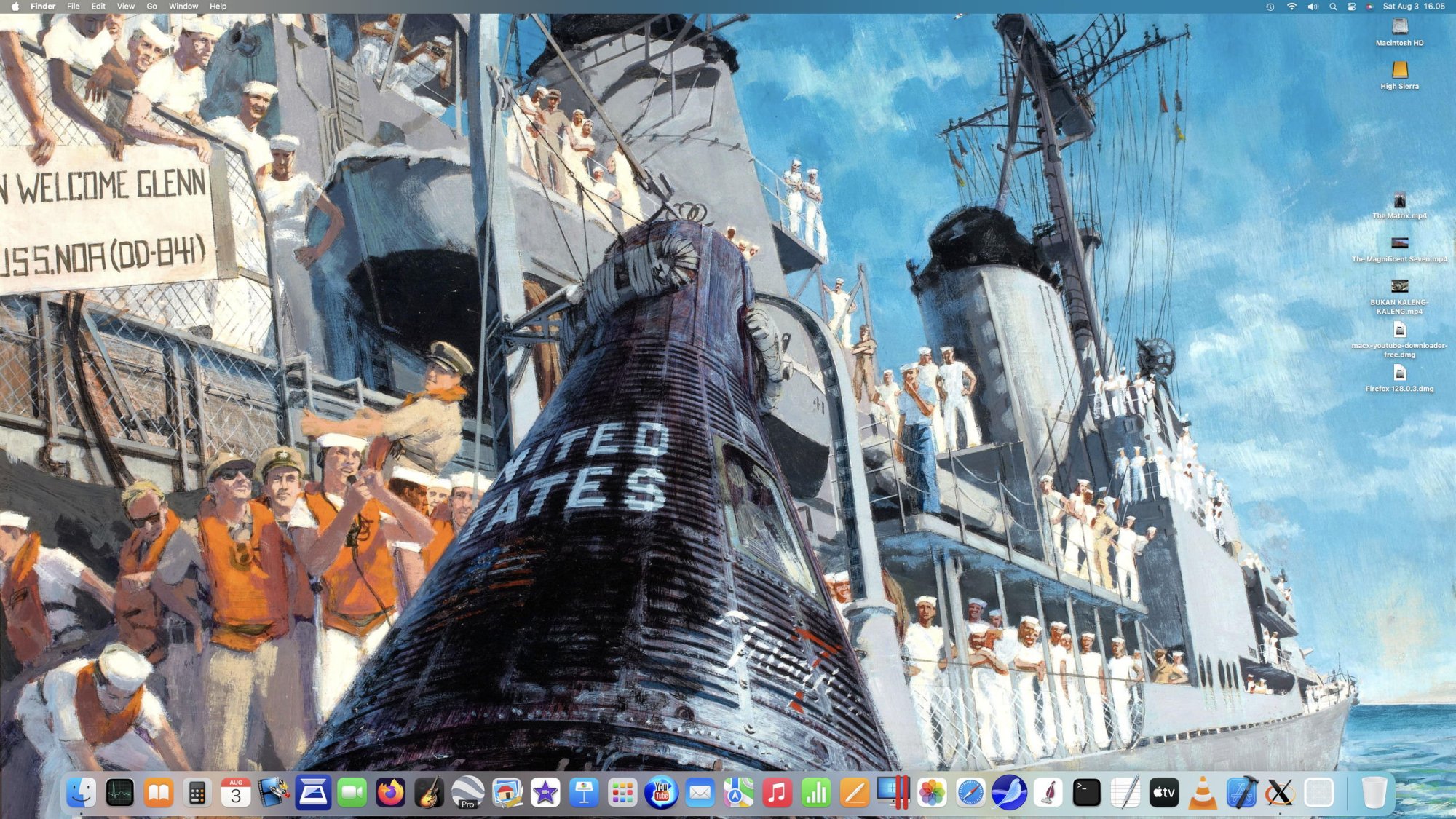Image resolution: width=1456 pixels, height=819 pixels.
Task: Open Time Machine status menu
Action: click(1270, 7)
